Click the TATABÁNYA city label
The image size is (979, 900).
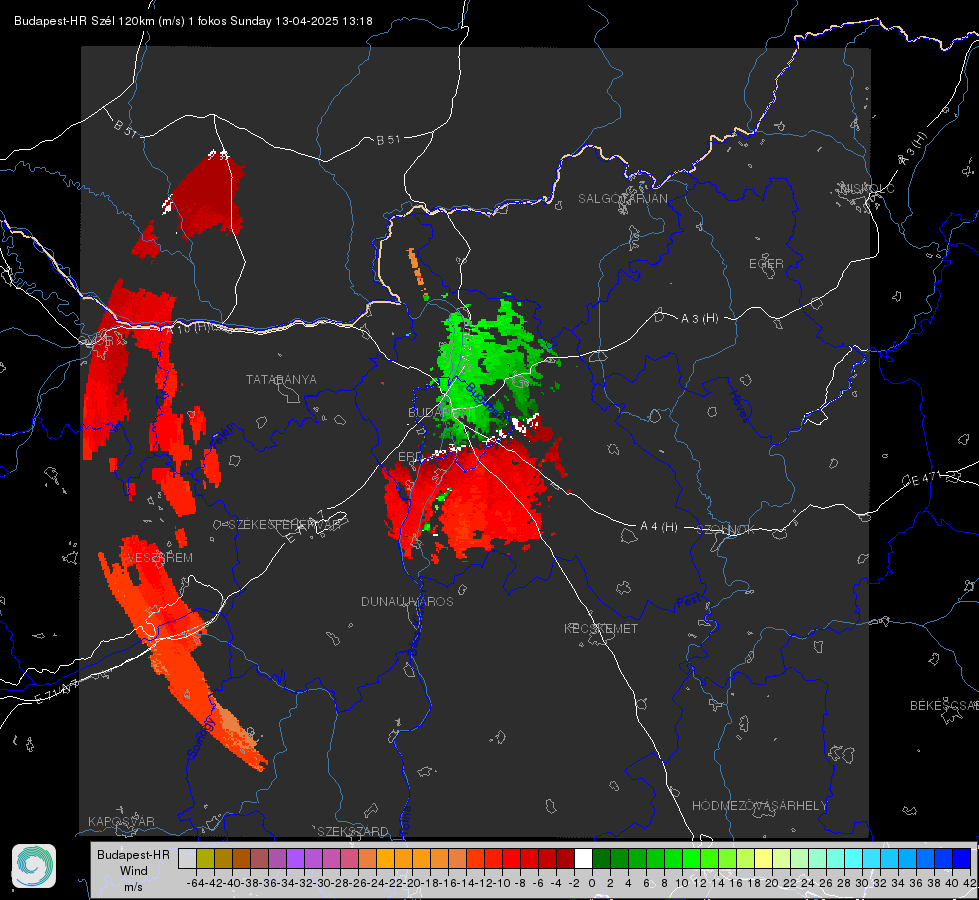(281, 380)
